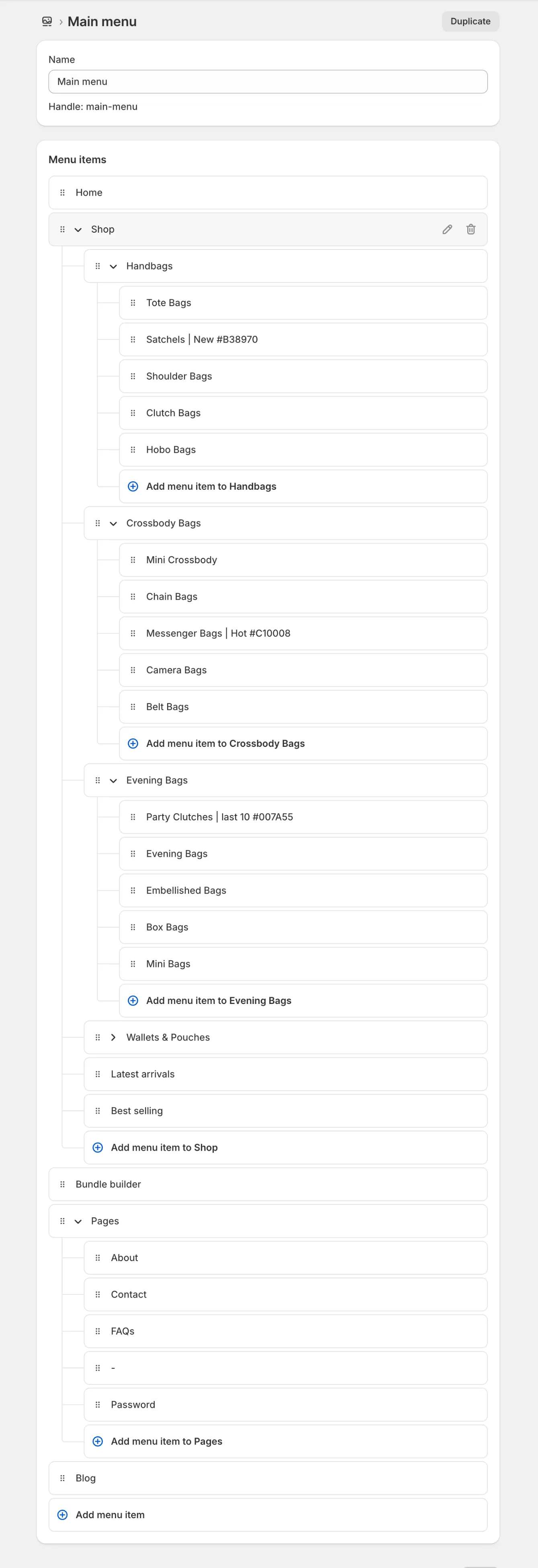Click the drag handle beside Best selling
Screen dimensions: 538x1568
[x=97, y=1111]
